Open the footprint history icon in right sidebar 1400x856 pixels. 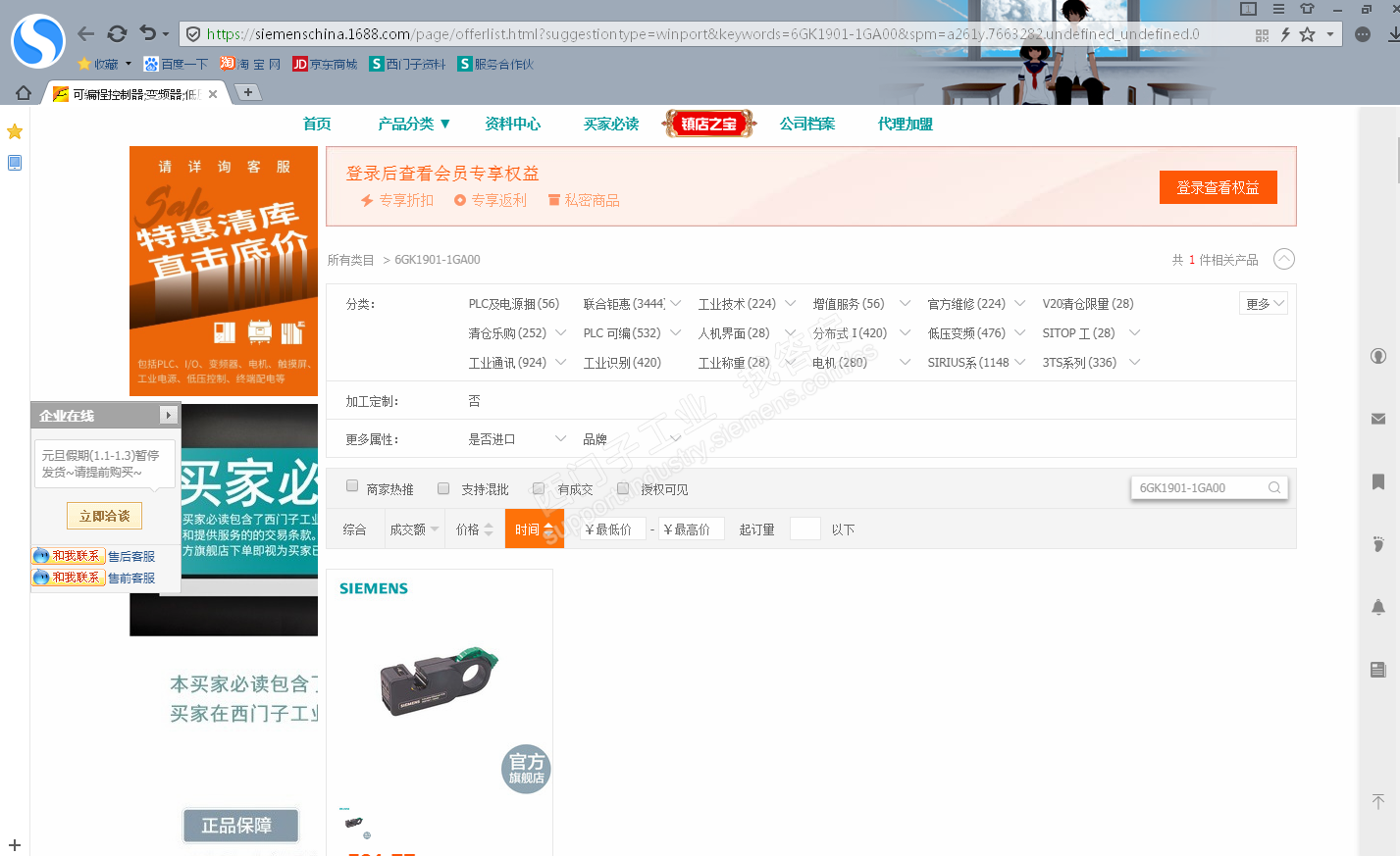pyautogui.click(x=1378, y=544)
